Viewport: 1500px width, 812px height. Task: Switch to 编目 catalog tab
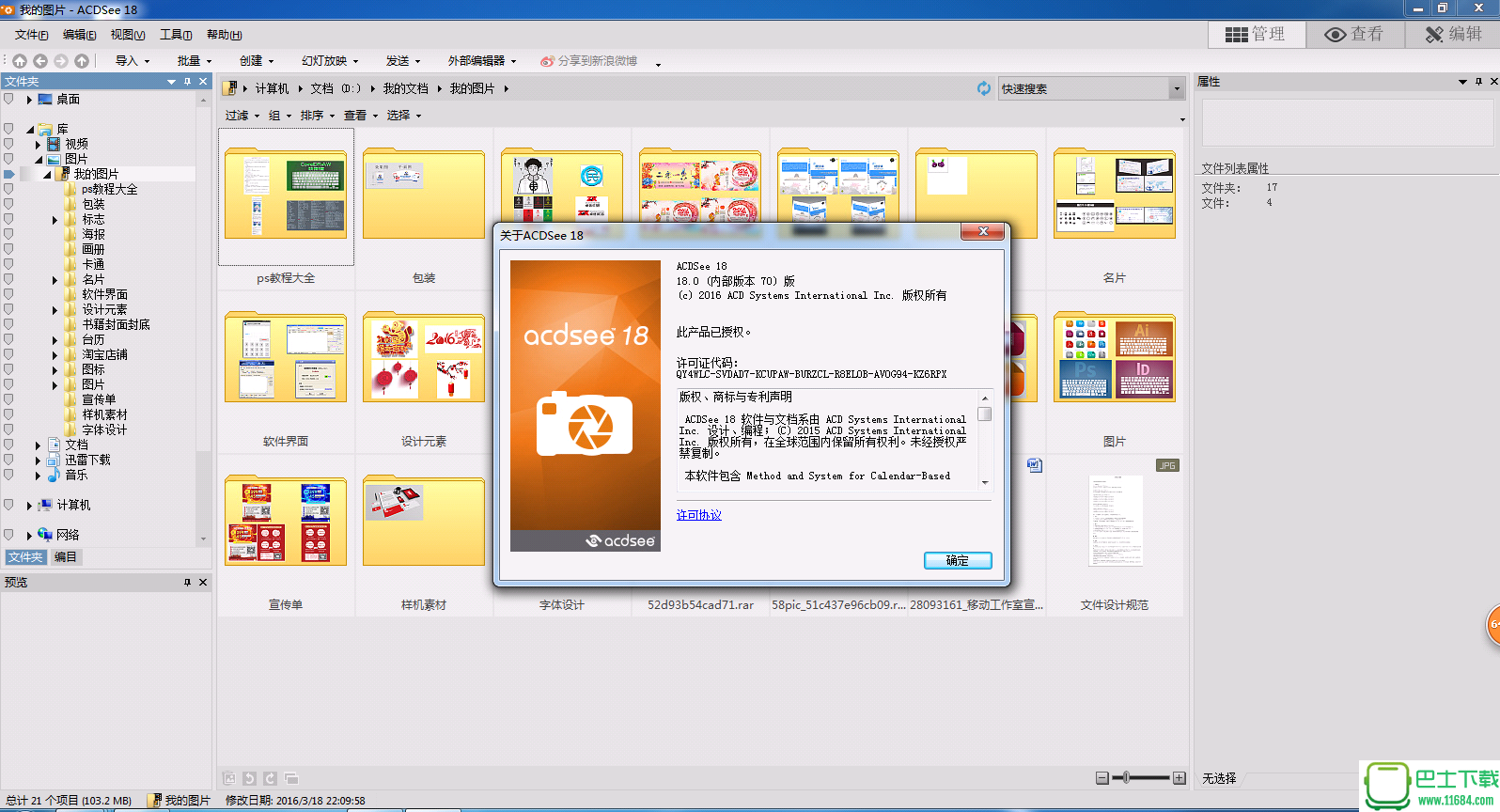(66, 557)
